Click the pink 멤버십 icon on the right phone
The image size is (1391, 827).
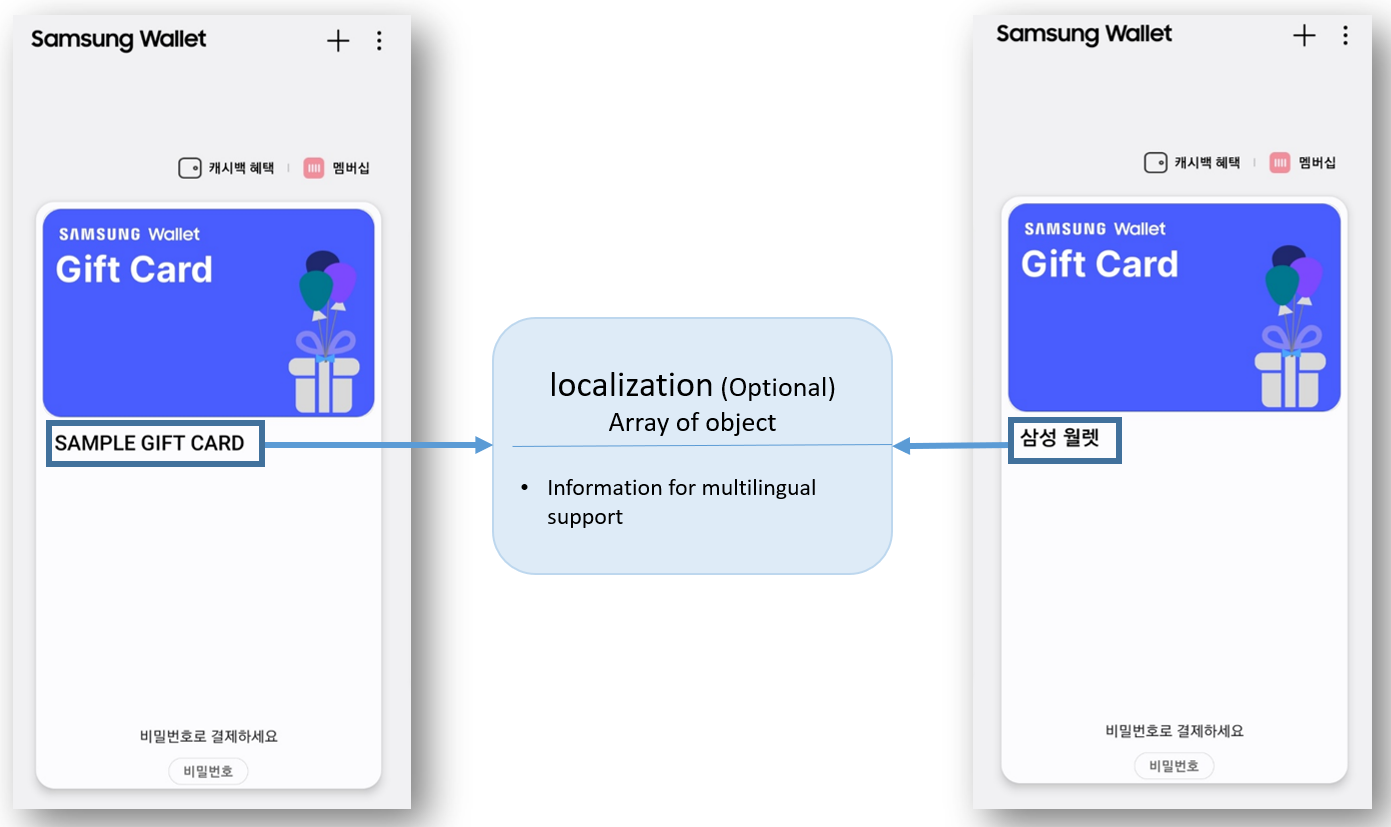1280,162
